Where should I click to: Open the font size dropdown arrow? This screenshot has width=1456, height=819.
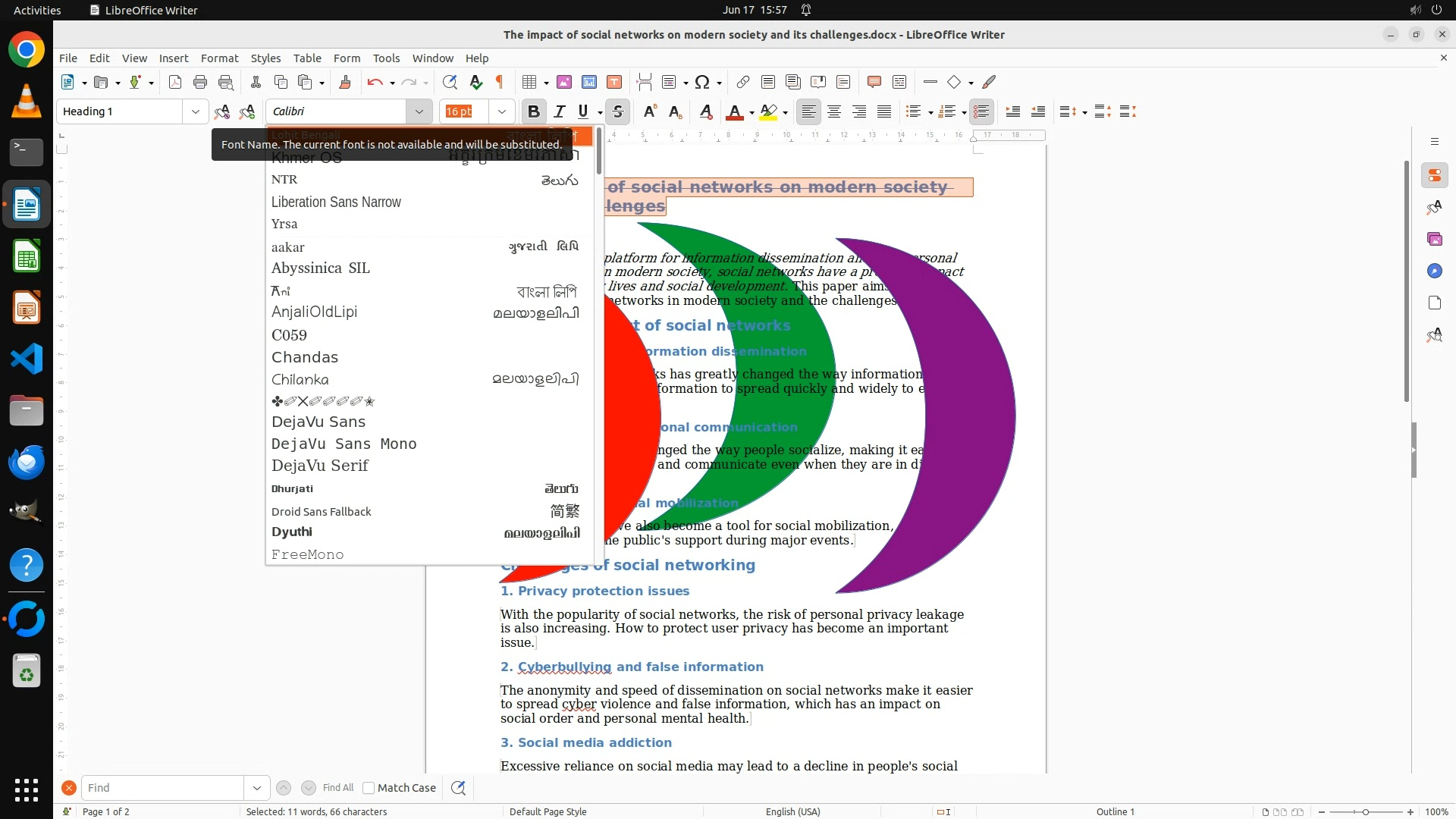click(501, 111)
